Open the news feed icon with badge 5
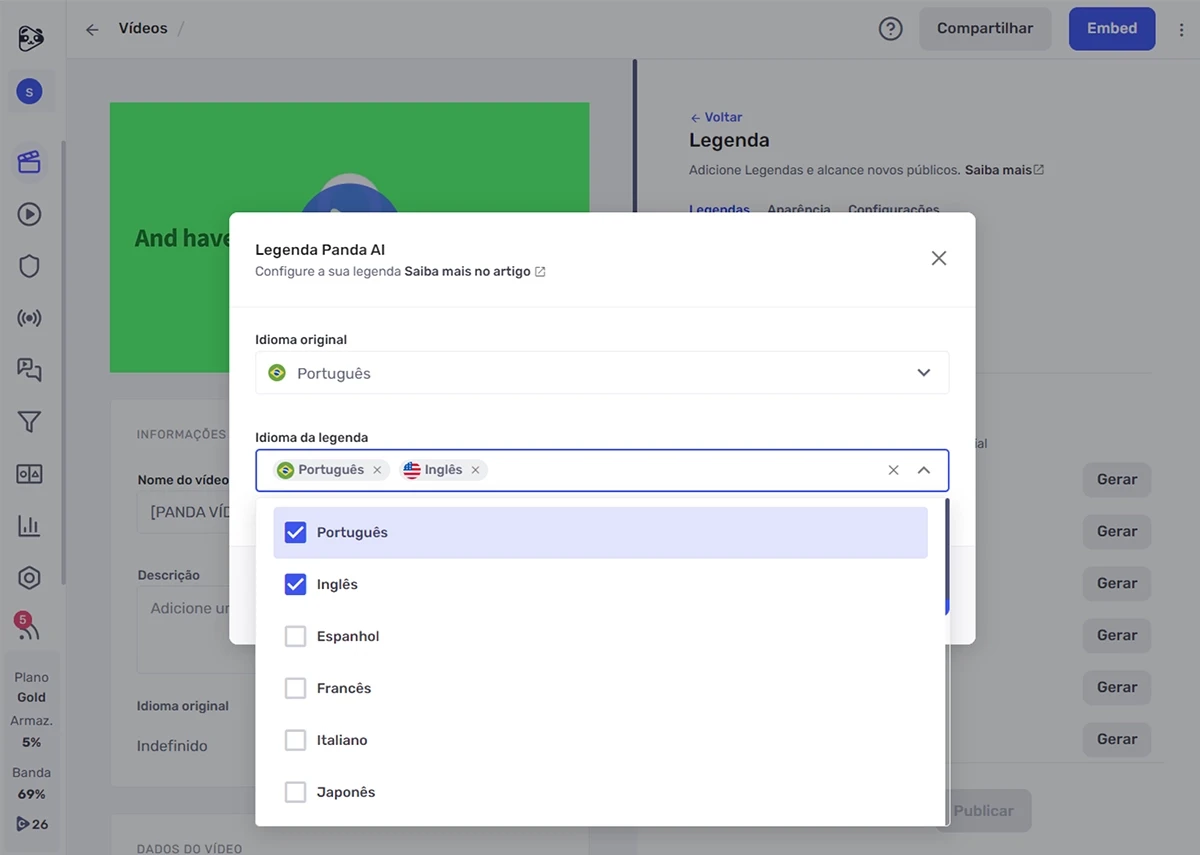Image resolution: width=1200 pixels, height=855 pixels. (x=28, y=628)
